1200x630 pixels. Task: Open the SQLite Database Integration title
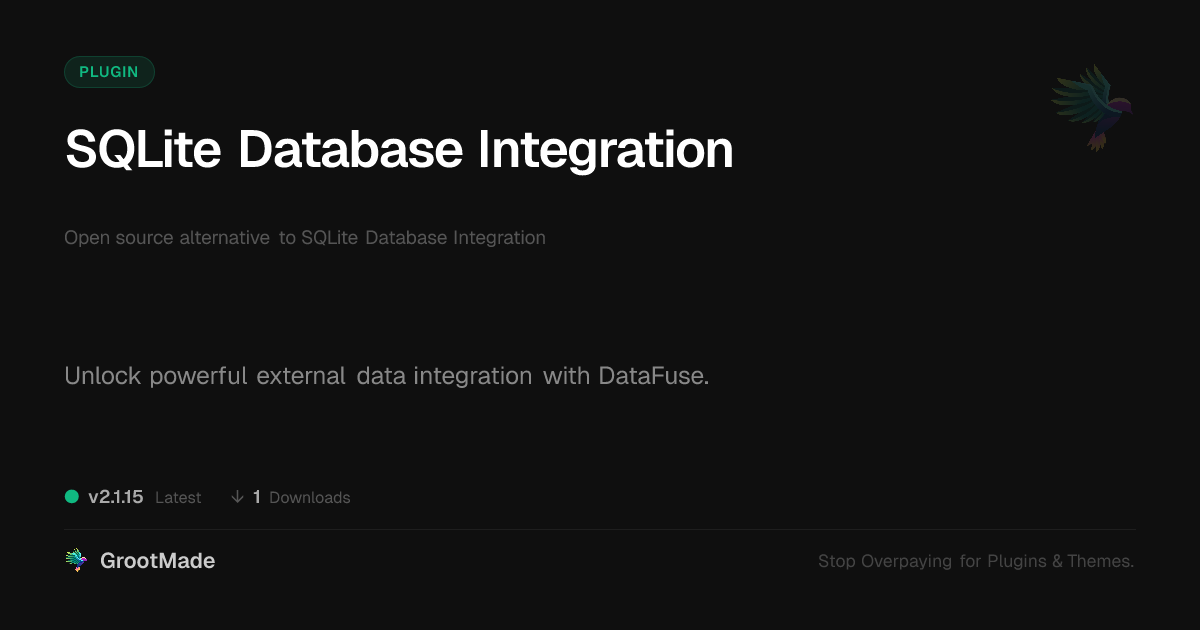tap(399, 150)
